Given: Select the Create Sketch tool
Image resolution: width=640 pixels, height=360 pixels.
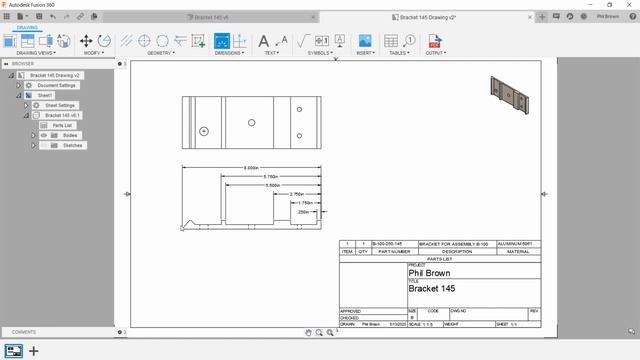Looking at the screenshot, I should coord(198,41).
